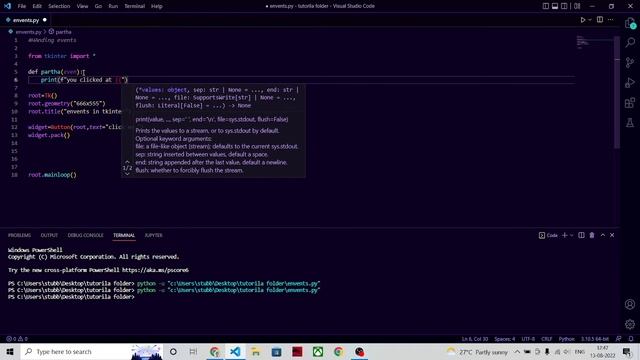The height and width of the screenshot is (360, 640).
Task: Open Customize Layout in title bar
Action: pos(577,6)
